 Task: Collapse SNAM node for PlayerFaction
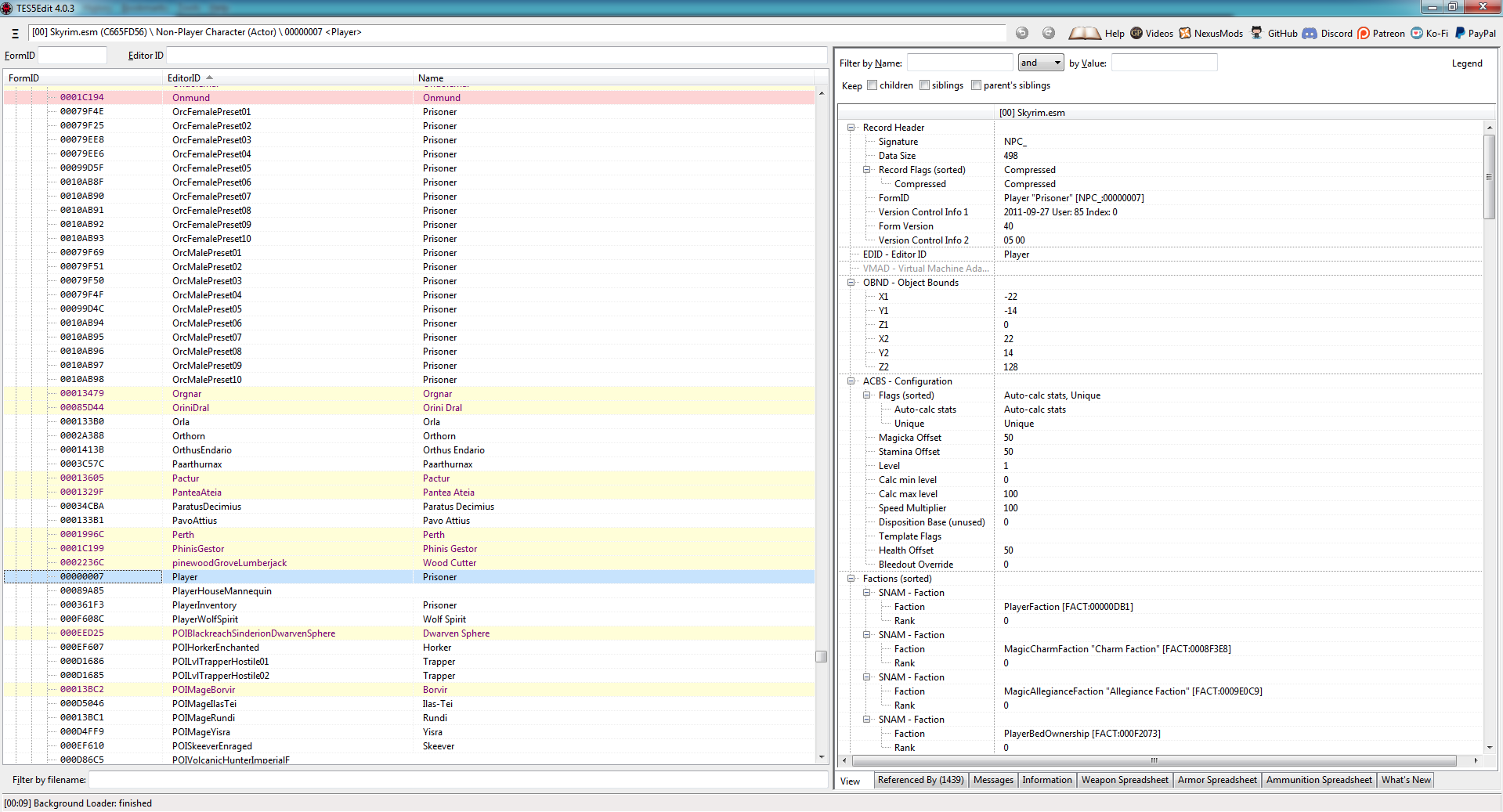point(867,593)
